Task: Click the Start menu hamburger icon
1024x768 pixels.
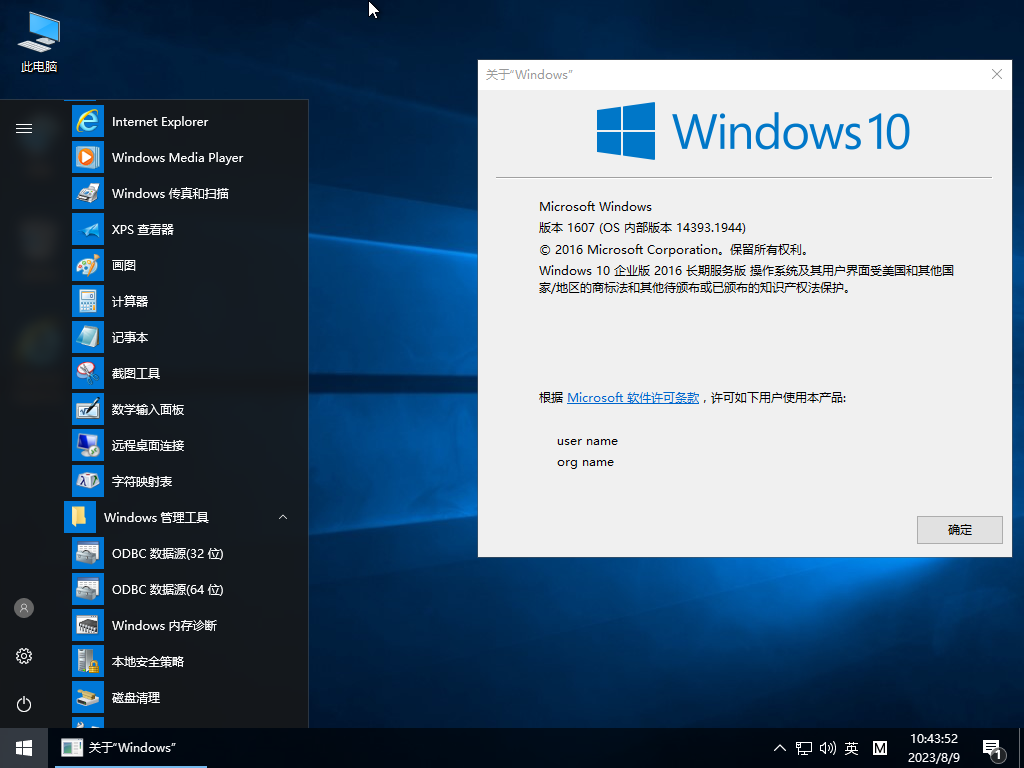Action: pos(24,128)
